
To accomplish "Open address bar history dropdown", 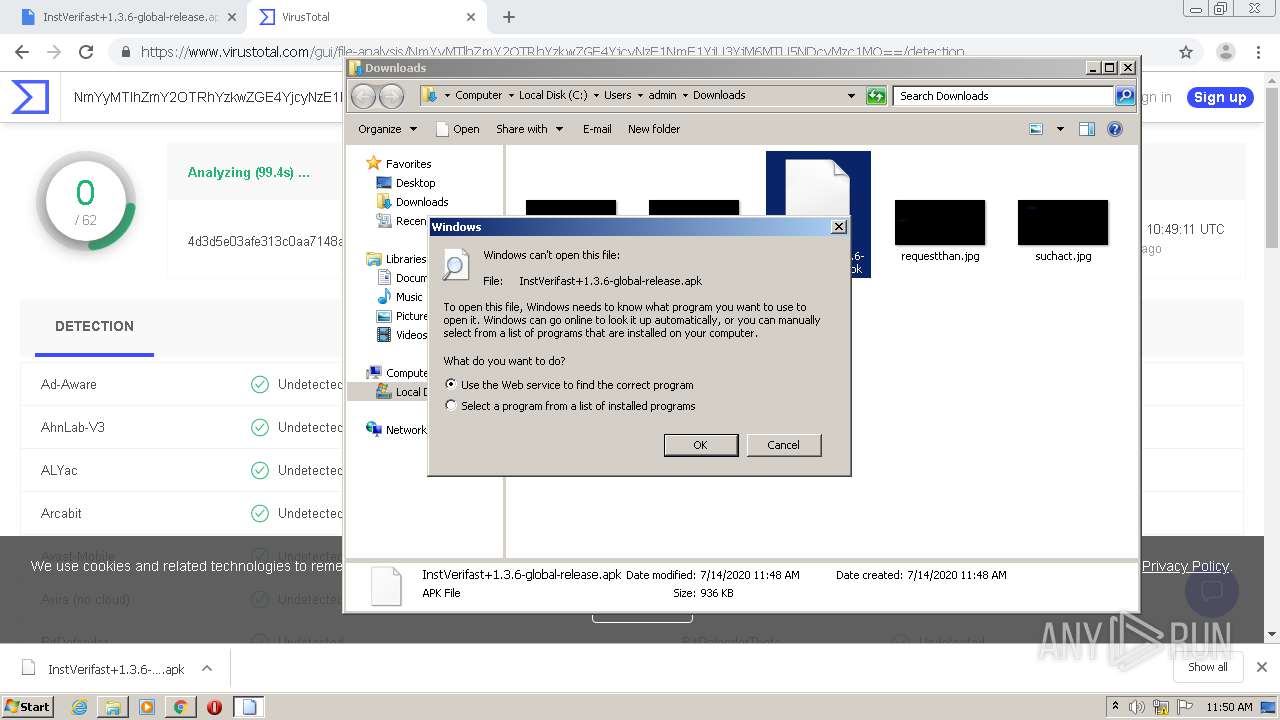I will [851, 96].
